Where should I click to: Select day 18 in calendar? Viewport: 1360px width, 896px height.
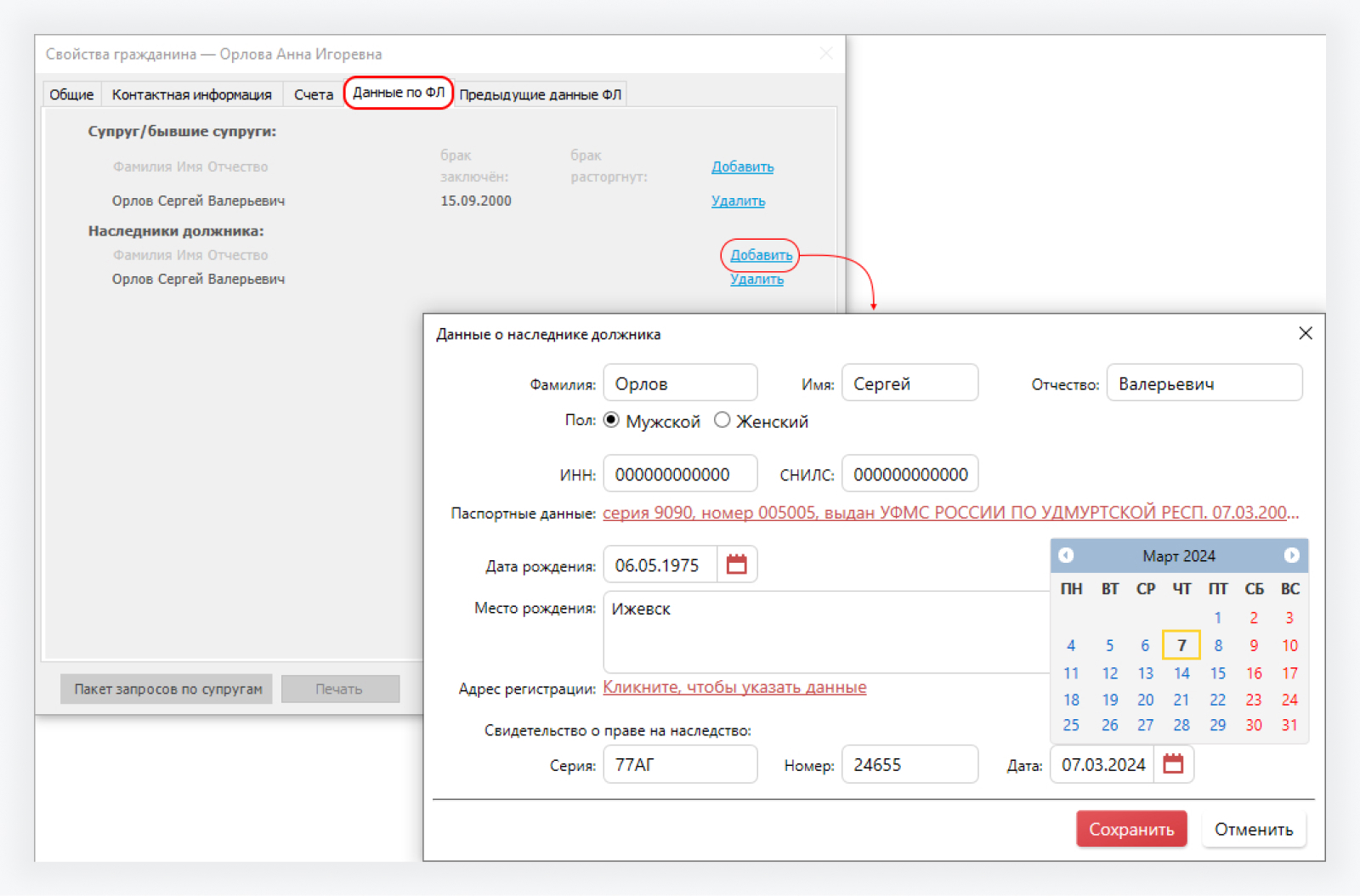1071,700
